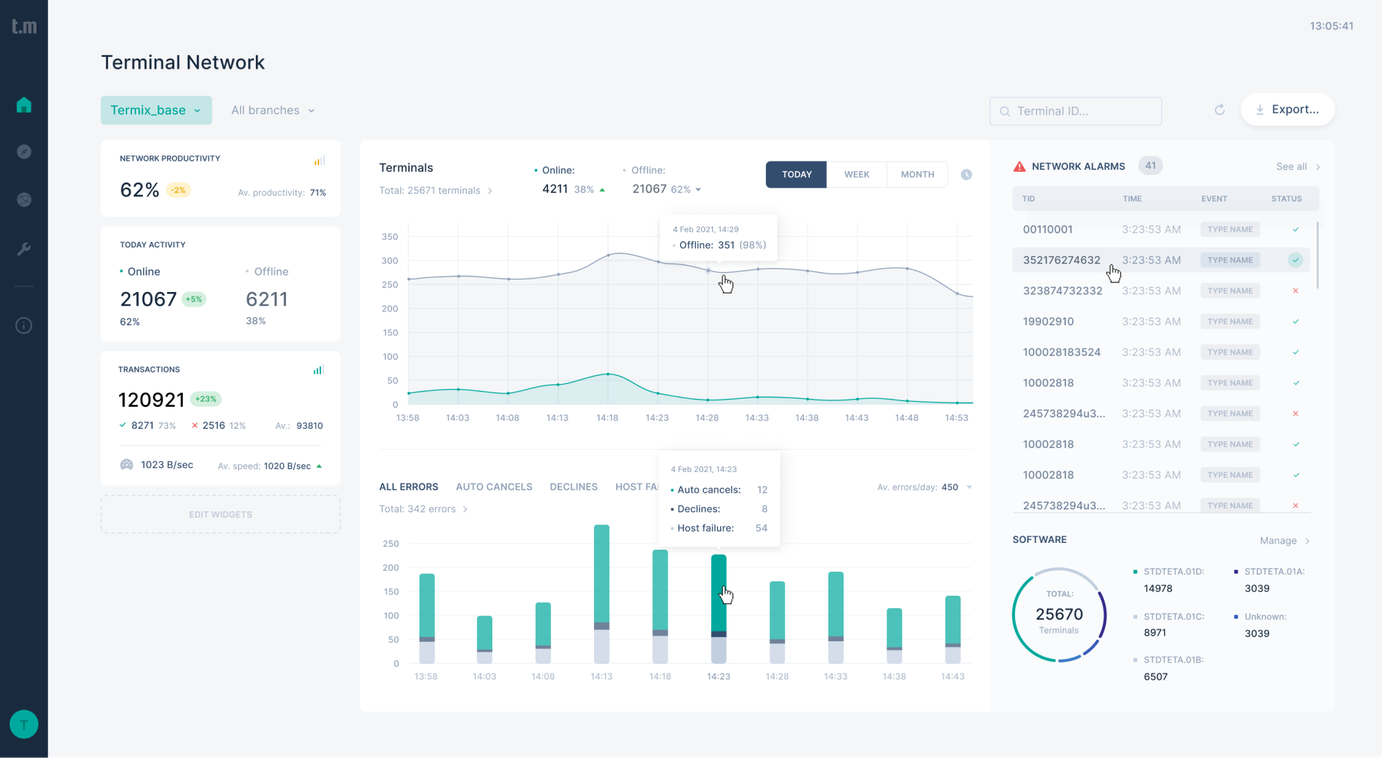This screenshot has height=758, width=1382.
Task: Click the t.m logo
Action: click(24, 26)
